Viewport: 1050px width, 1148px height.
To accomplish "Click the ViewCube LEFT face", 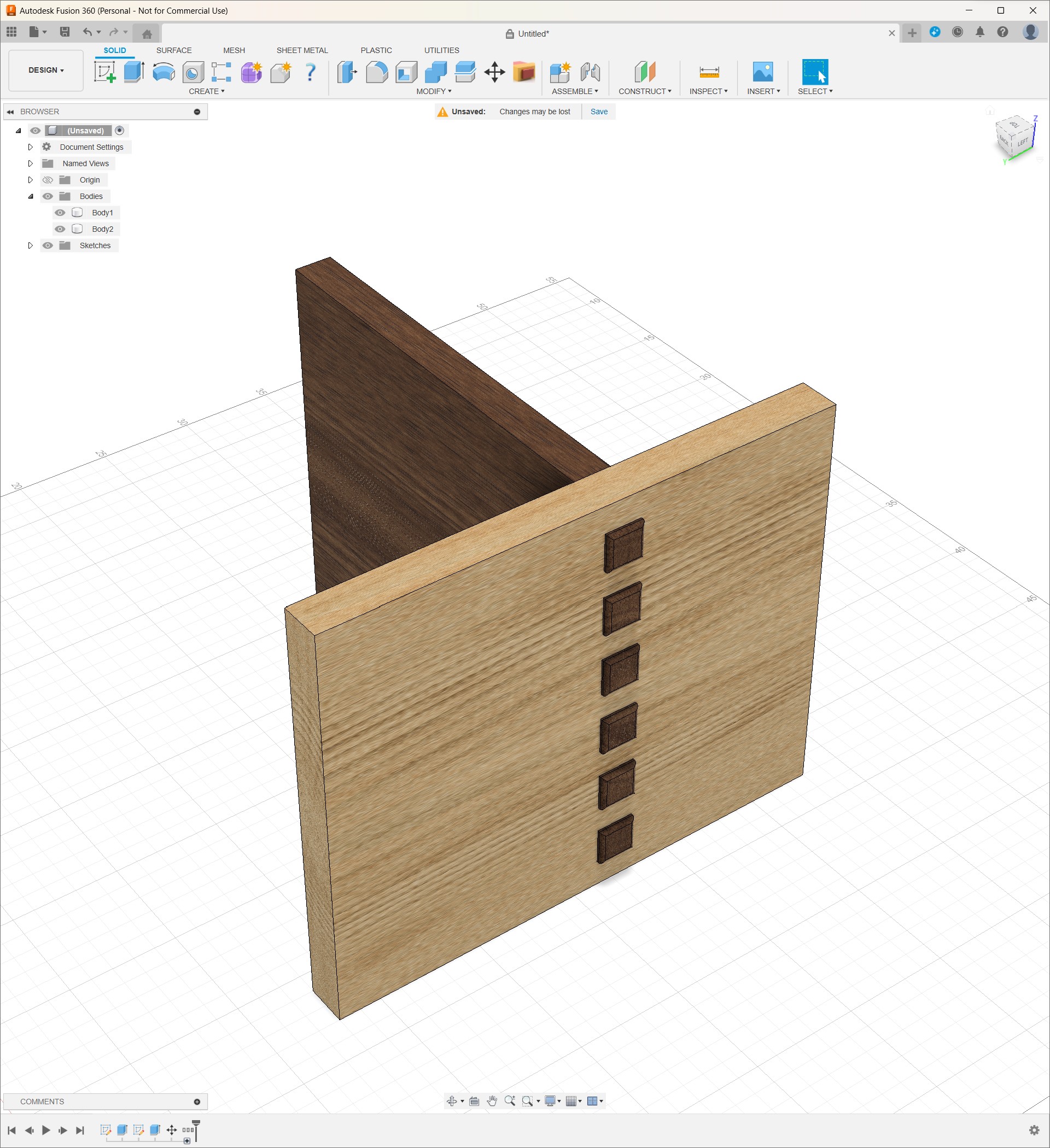I will tap(1023, 142).
